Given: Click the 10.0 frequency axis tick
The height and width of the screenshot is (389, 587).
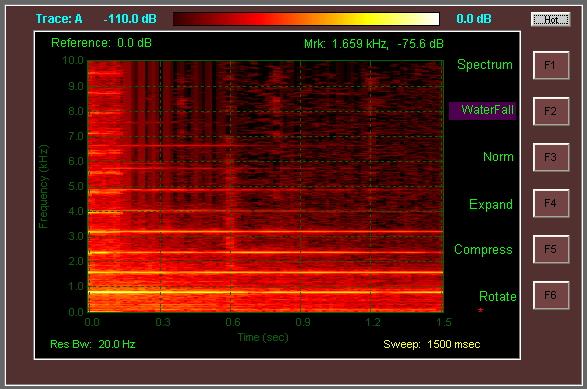Looking at the screenshot, I should pyautogui.click(x=73, y=60).
